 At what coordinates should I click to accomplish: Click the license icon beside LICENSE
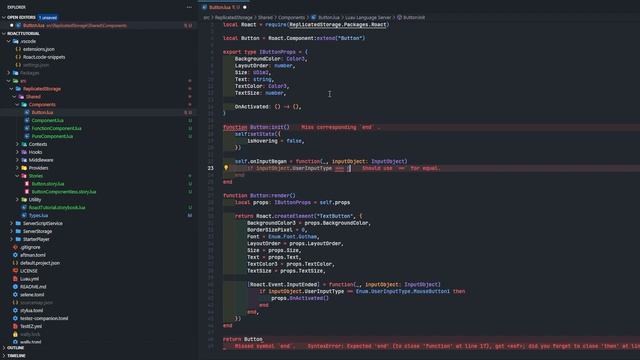click(15, 271)
